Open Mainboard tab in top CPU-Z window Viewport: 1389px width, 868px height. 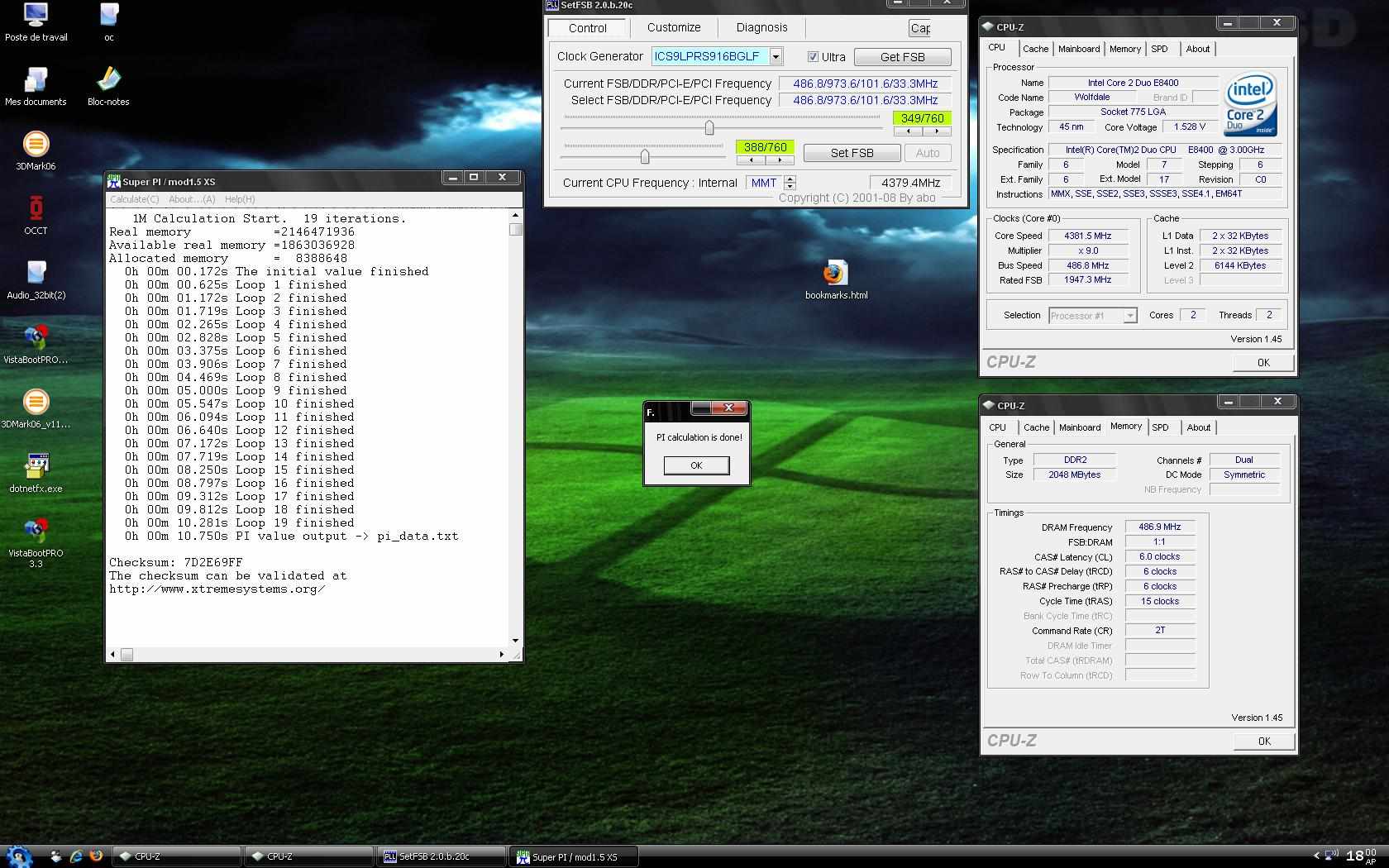(1079, 49)
